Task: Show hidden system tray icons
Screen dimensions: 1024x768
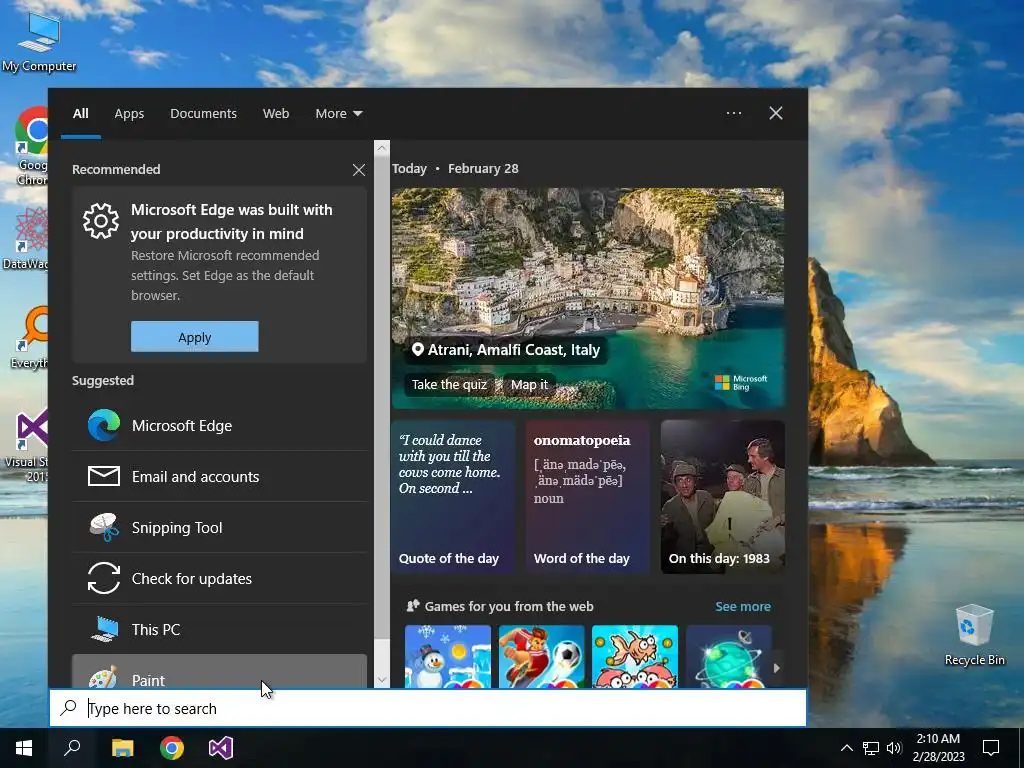Action: [846, 748]
